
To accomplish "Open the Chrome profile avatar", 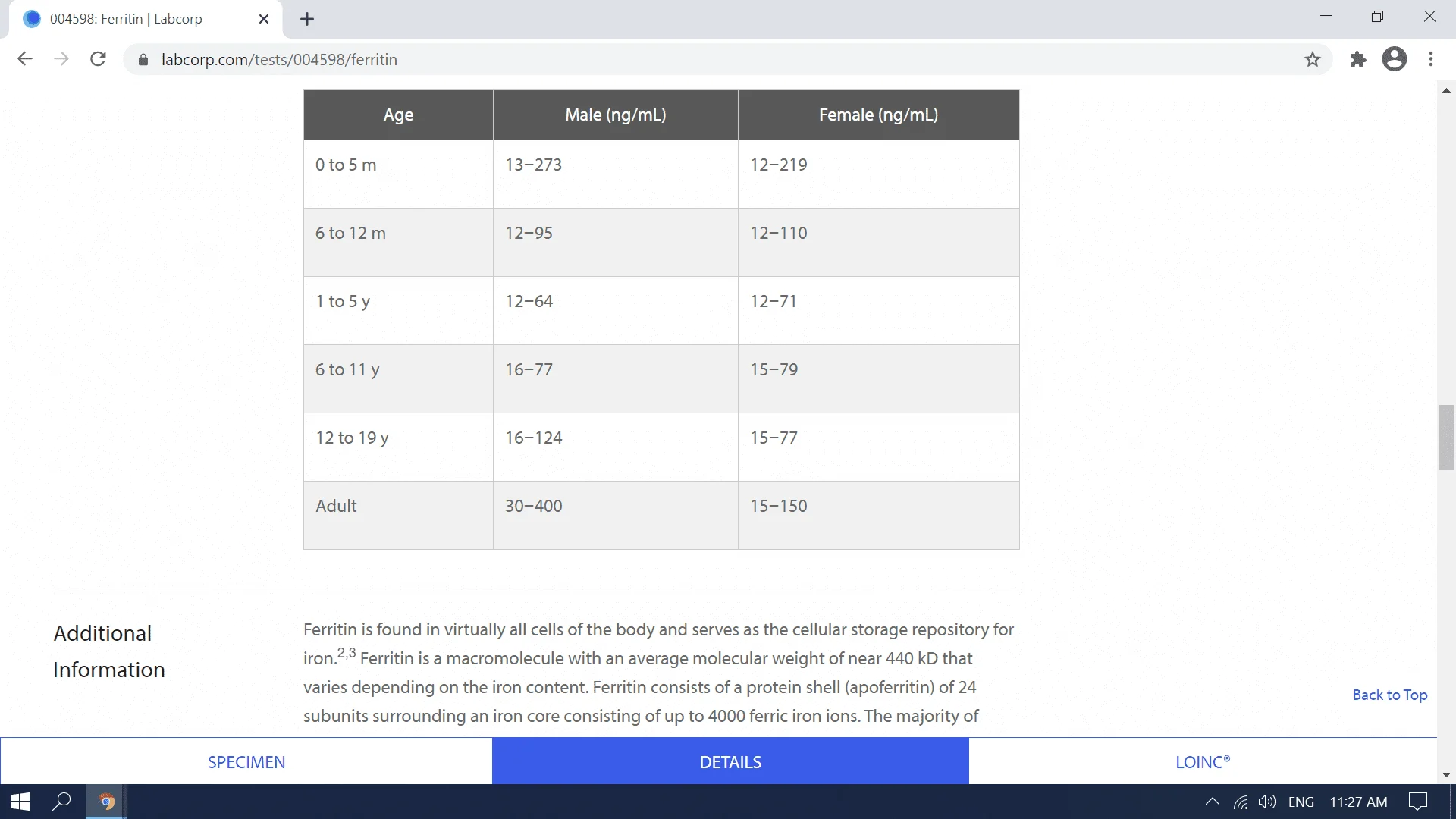I will [x=1394, y=59].
